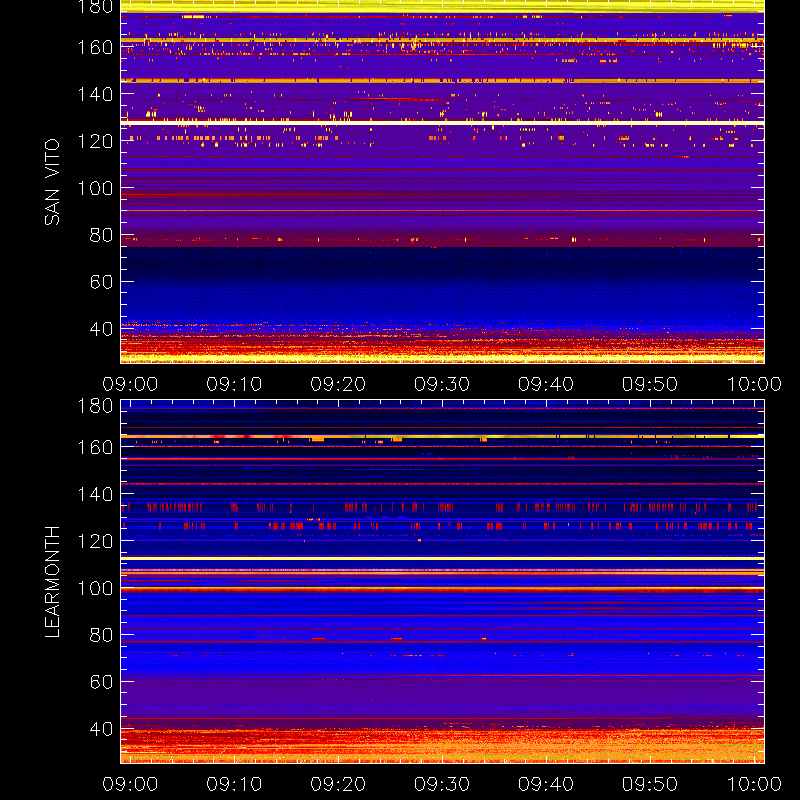The height and width of the screenshot is (800, 800).
Task: Pick the 60 tick label on LEARMONTH axis
Action: pos(101,682)
